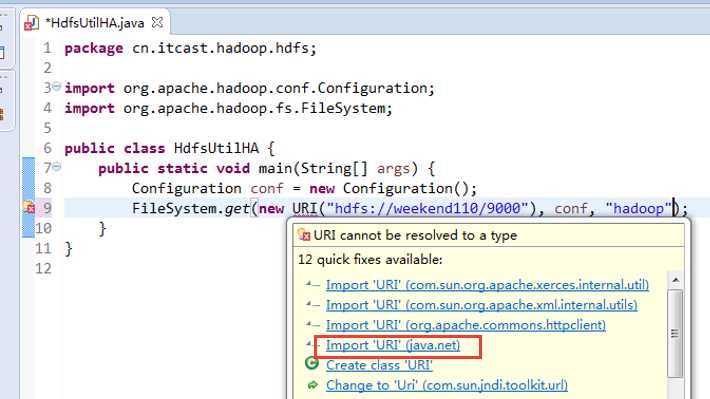This screenshot has height=399, width=710.
Task: Close the HdfsUtilHA.java tab
Action: pos(157,22)
